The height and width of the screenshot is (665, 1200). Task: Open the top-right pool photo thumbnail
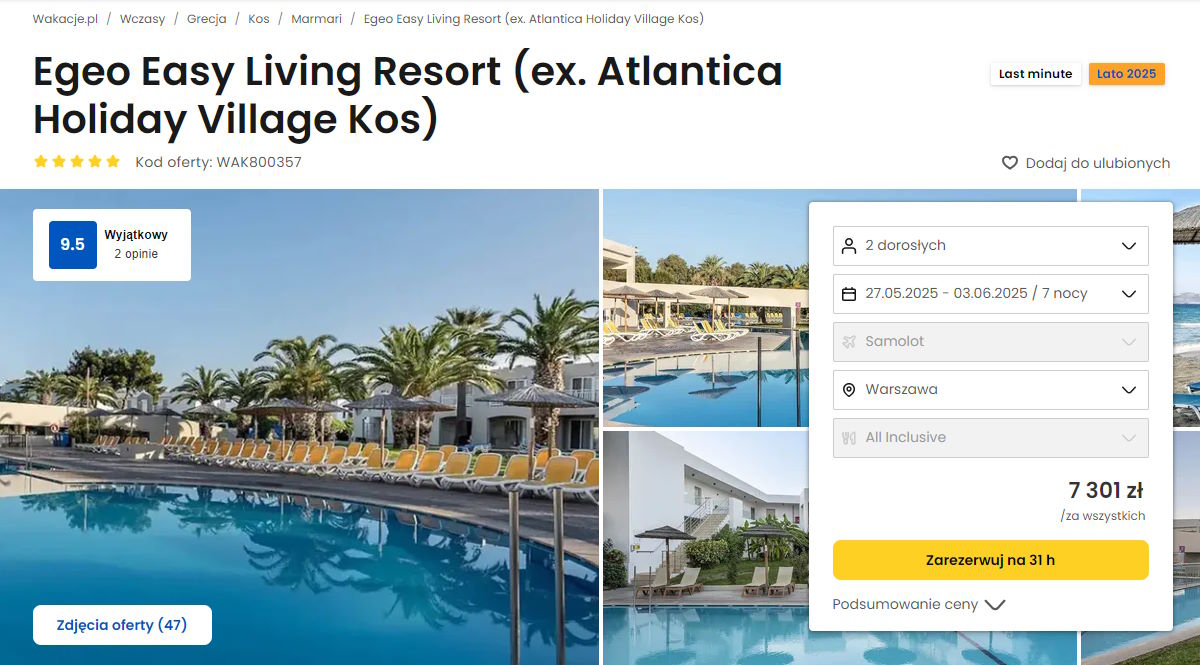click(x=705, y=308)
